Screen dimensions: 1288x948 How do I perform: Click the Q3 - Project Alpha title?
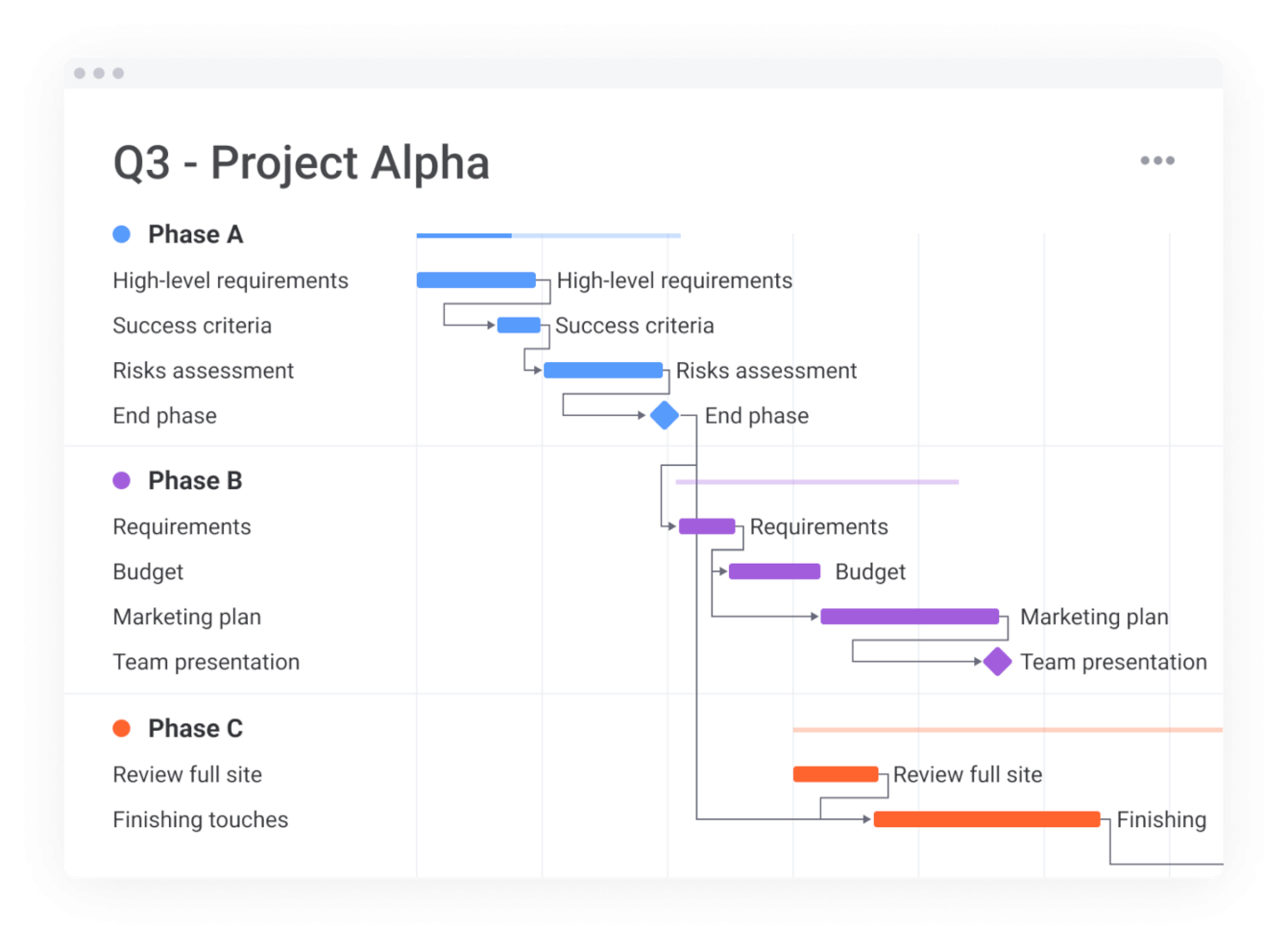tap(301, 162)
